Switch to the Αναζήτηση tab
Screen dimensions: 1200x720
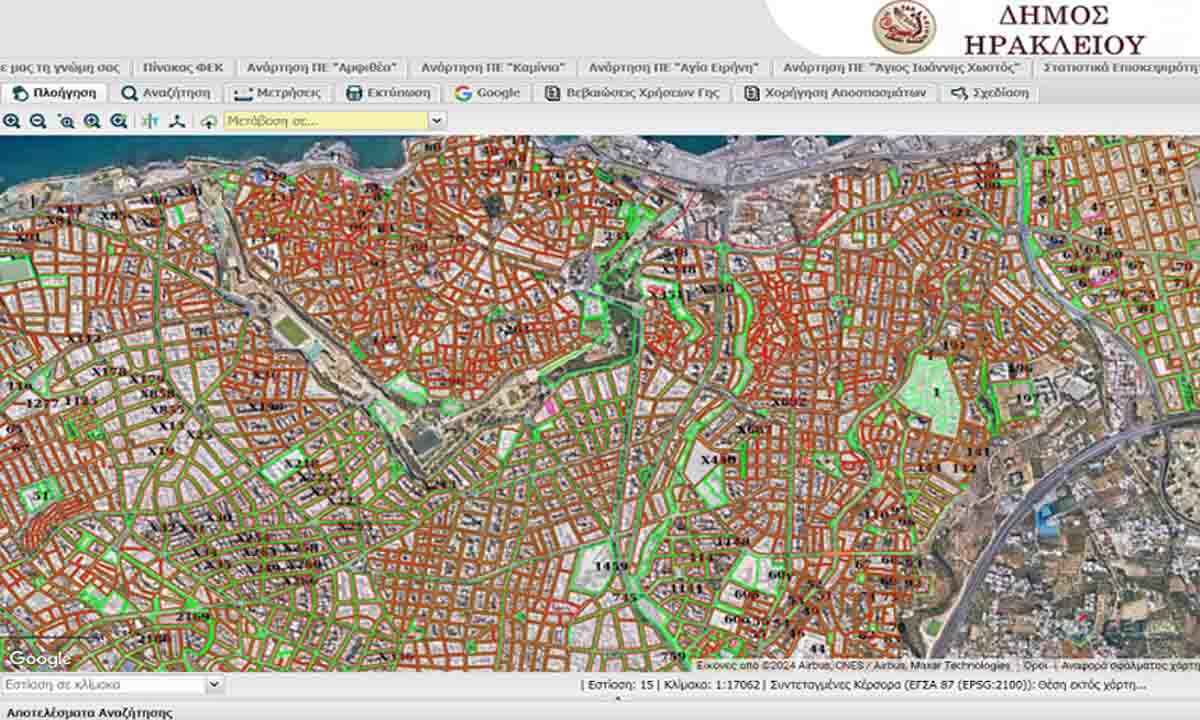166,93
